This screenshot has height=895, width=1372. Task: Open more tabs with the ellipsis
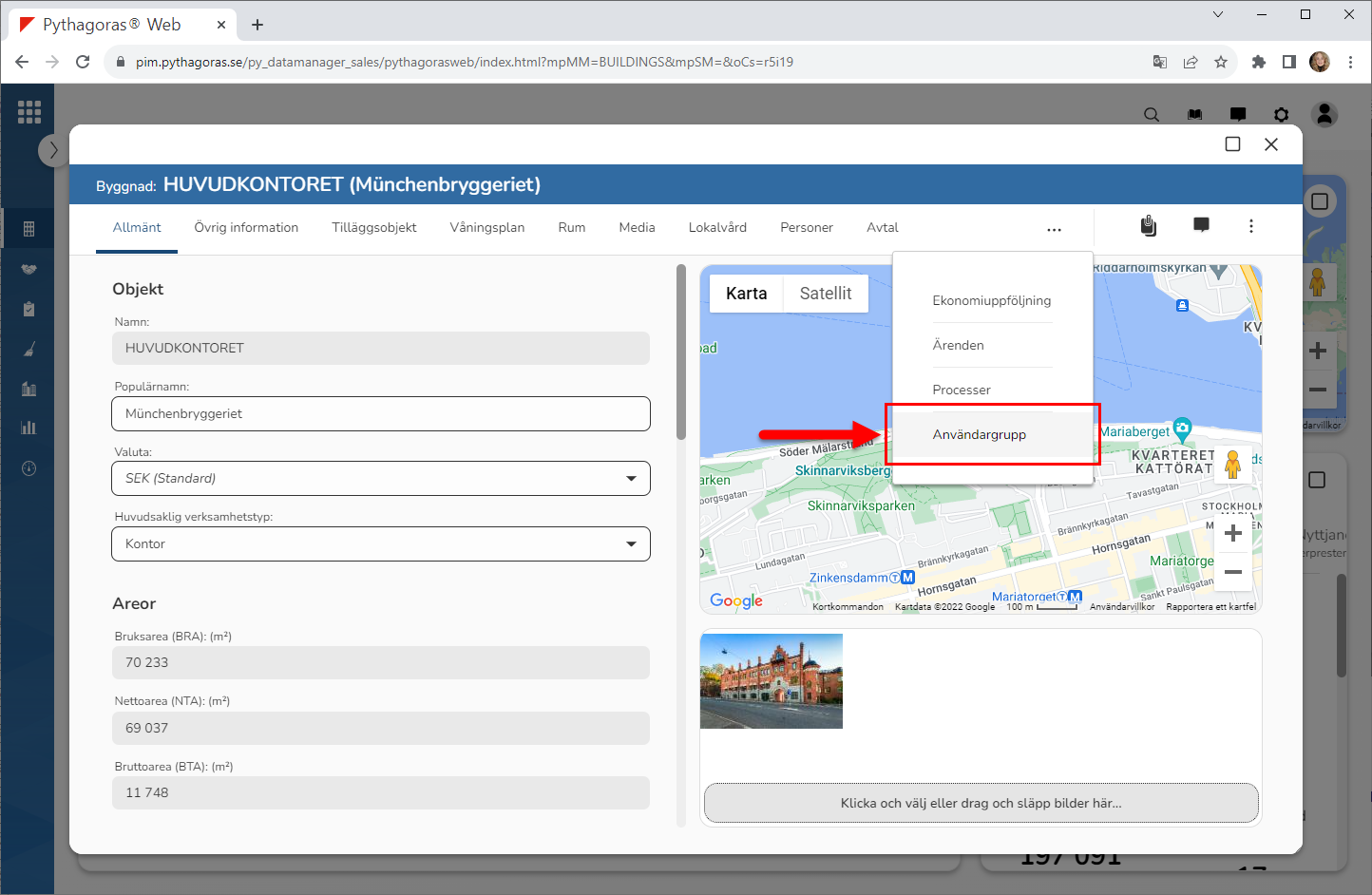click(x=1054, y=229)
